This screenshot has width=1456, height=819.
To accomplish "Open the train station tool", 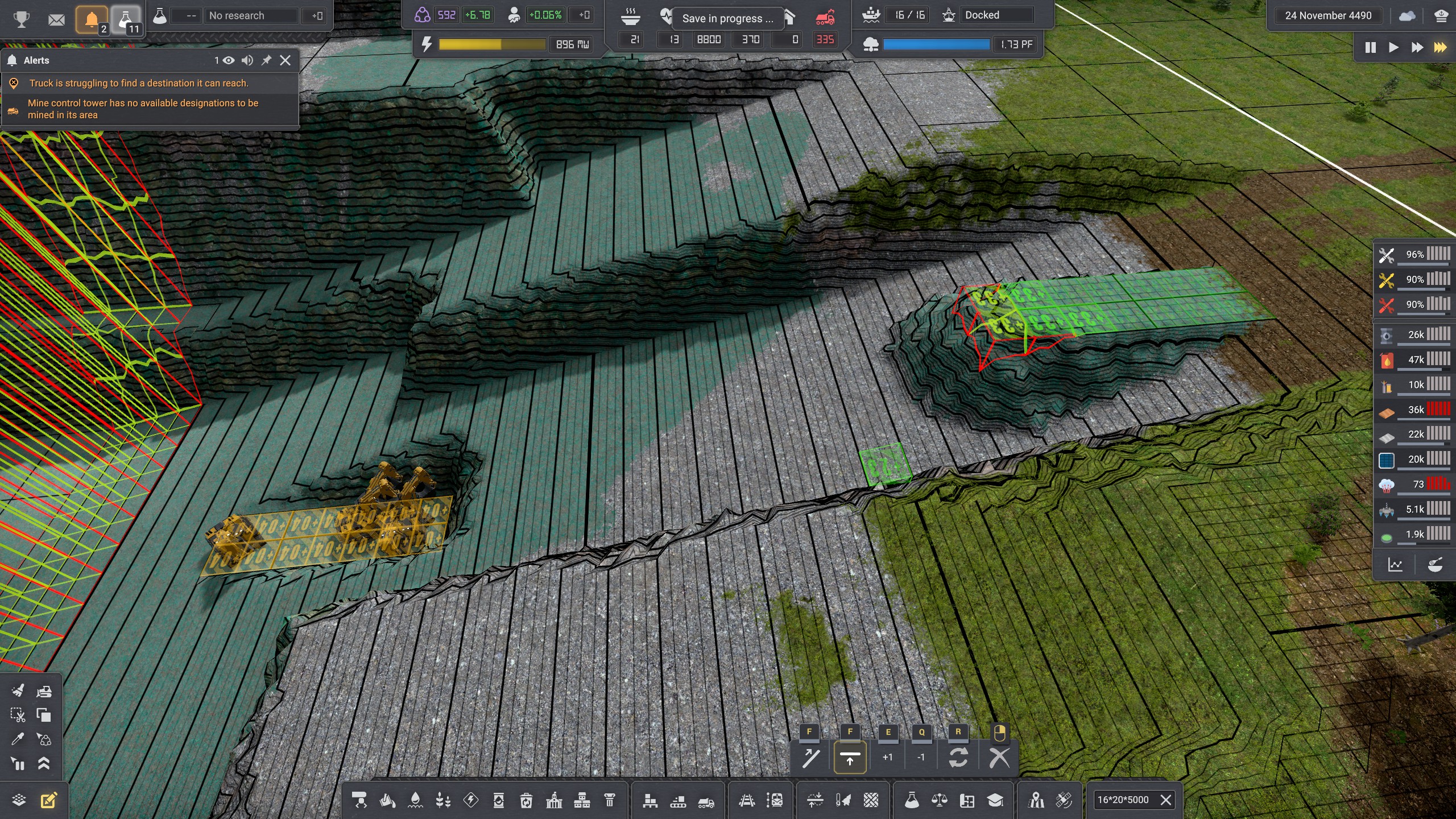I will (x=775, y=800).
